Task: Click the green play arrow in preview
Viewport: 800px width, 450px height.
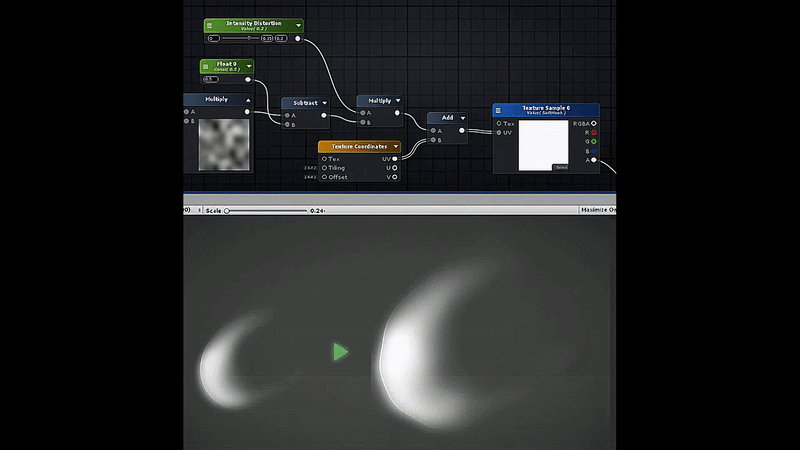Action: pos(341,351)
